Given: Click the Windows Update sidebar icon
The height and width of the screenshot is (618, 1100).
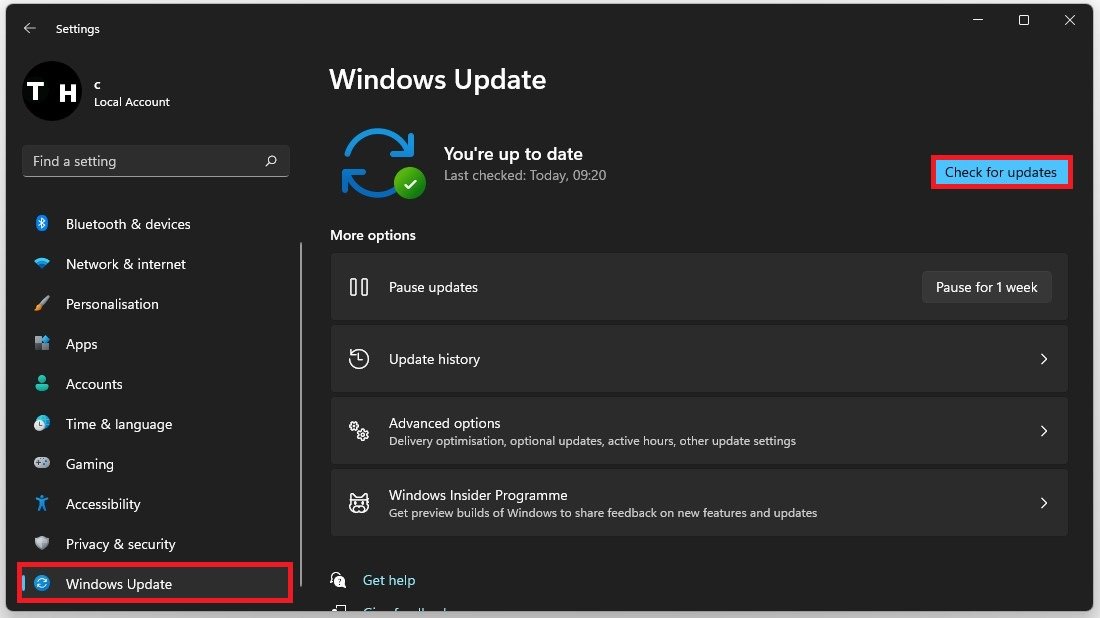Looking at the screenshot, I should coord(42,584).
